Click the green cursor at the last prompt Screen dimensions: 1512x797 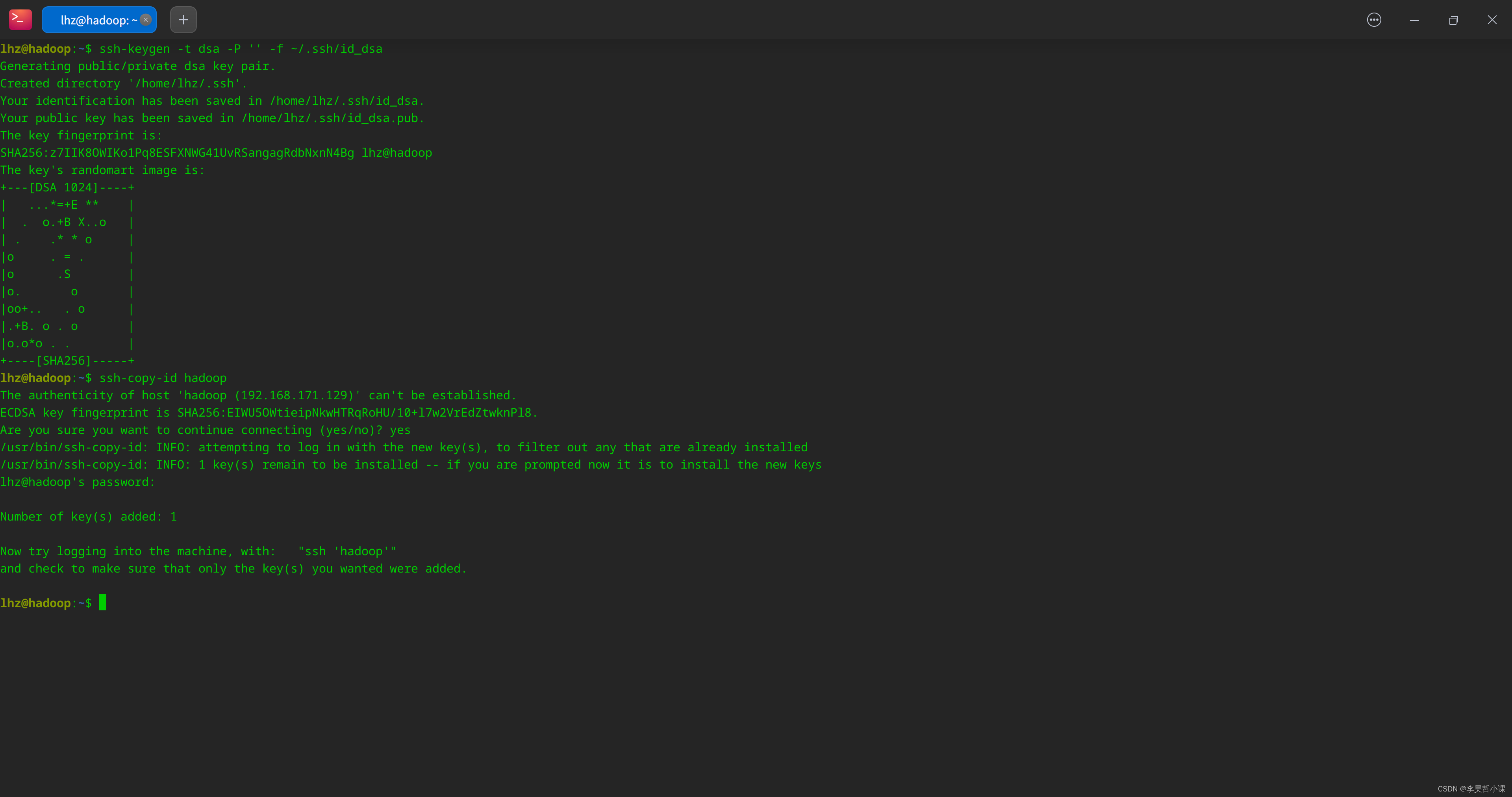103,602
